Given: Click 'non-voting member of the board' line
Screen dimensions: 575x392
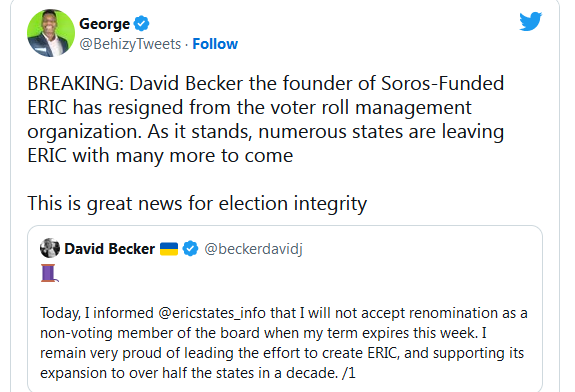Looking at the screenshot, I should point(263,333).
